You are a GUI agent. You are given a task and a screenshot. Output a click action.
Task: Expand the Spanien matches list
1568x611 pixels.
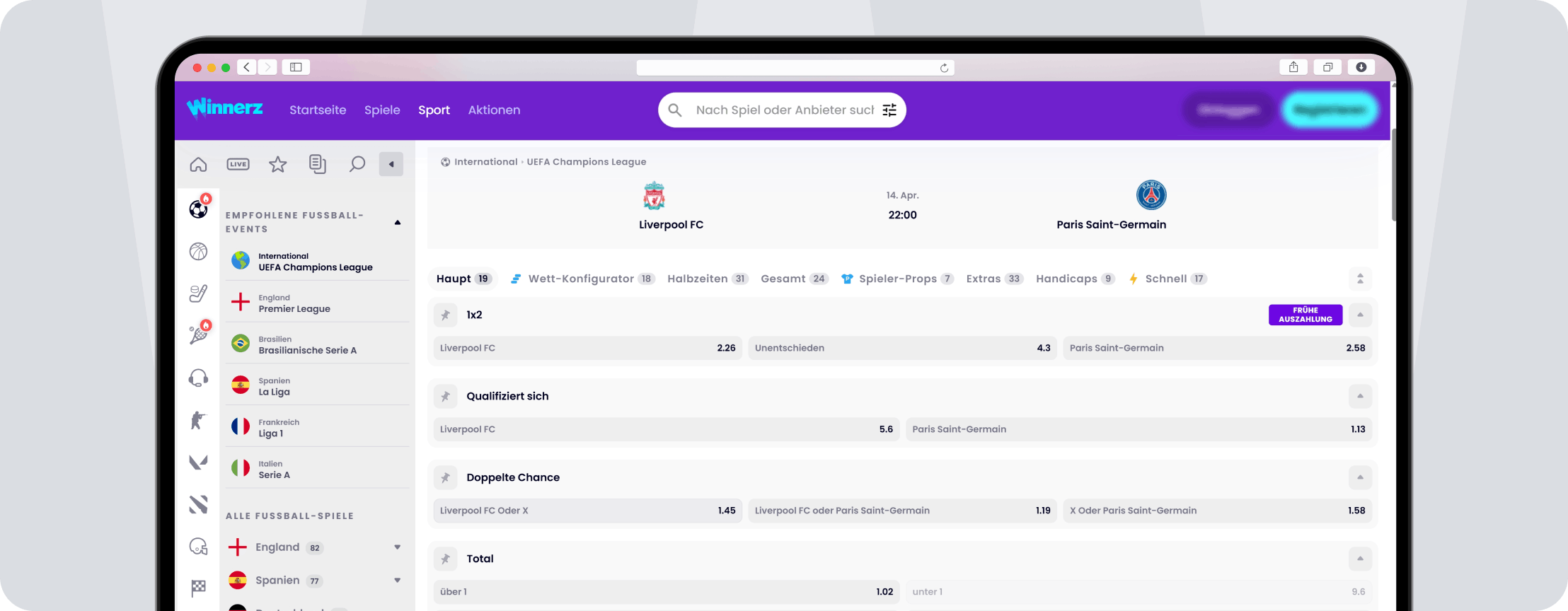click(x=398, y=580)
